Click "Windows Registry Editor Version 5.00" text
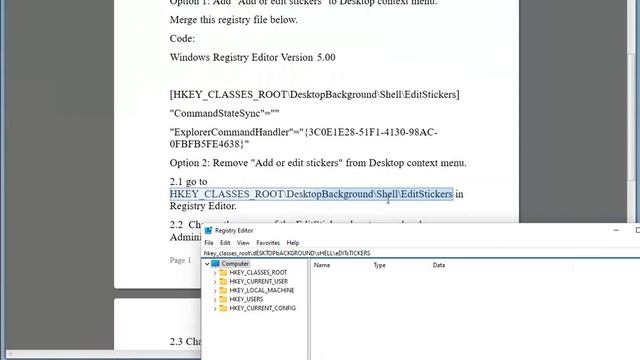The height and width of the screenshot is (360, 640). click(253, 57)
